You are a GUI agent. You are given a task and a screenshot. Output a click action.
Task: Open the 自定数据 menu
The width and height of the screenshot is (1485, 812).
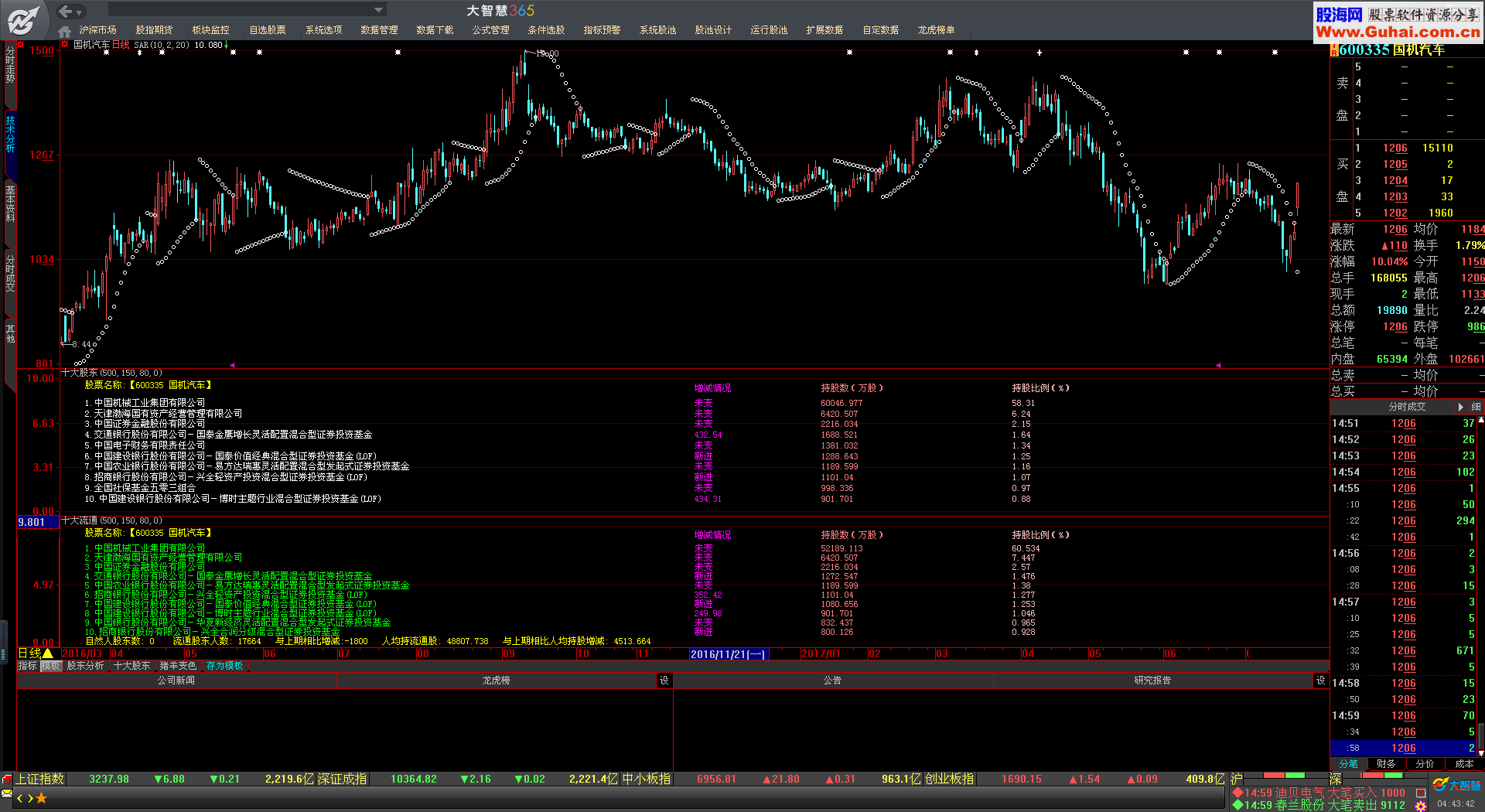[880, 30]
